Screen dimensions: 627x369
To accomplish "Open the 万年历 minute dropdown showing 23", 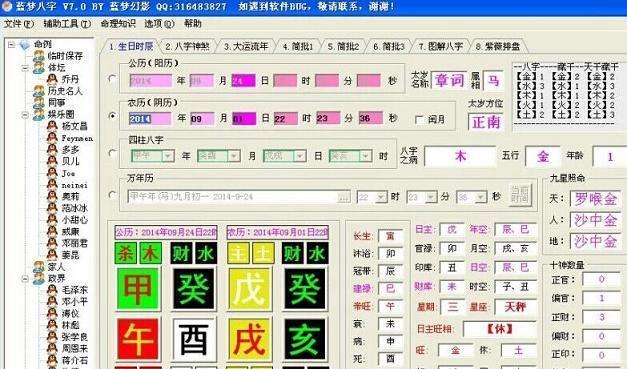I will (431, 197).
